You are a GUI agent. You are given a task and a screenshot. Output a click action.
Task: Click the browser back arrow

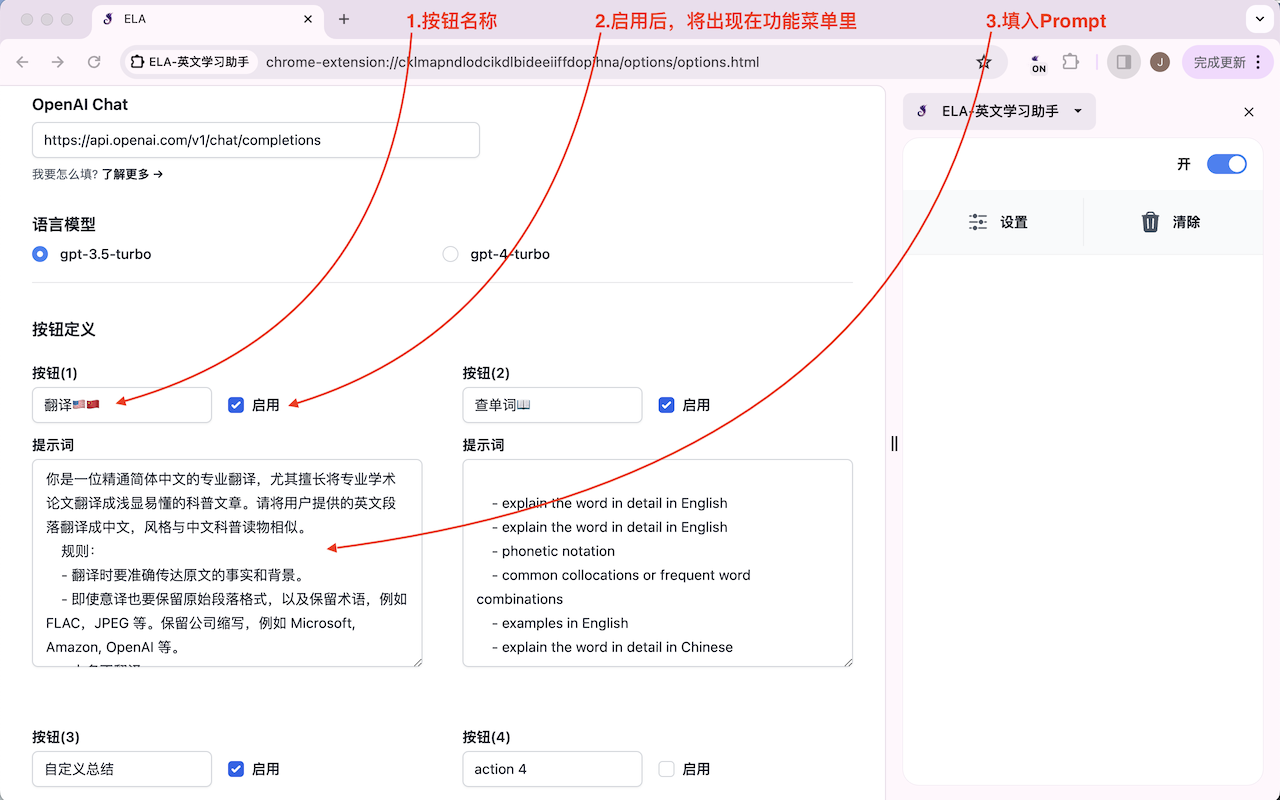pyautogui.click(x=23, y=62)
